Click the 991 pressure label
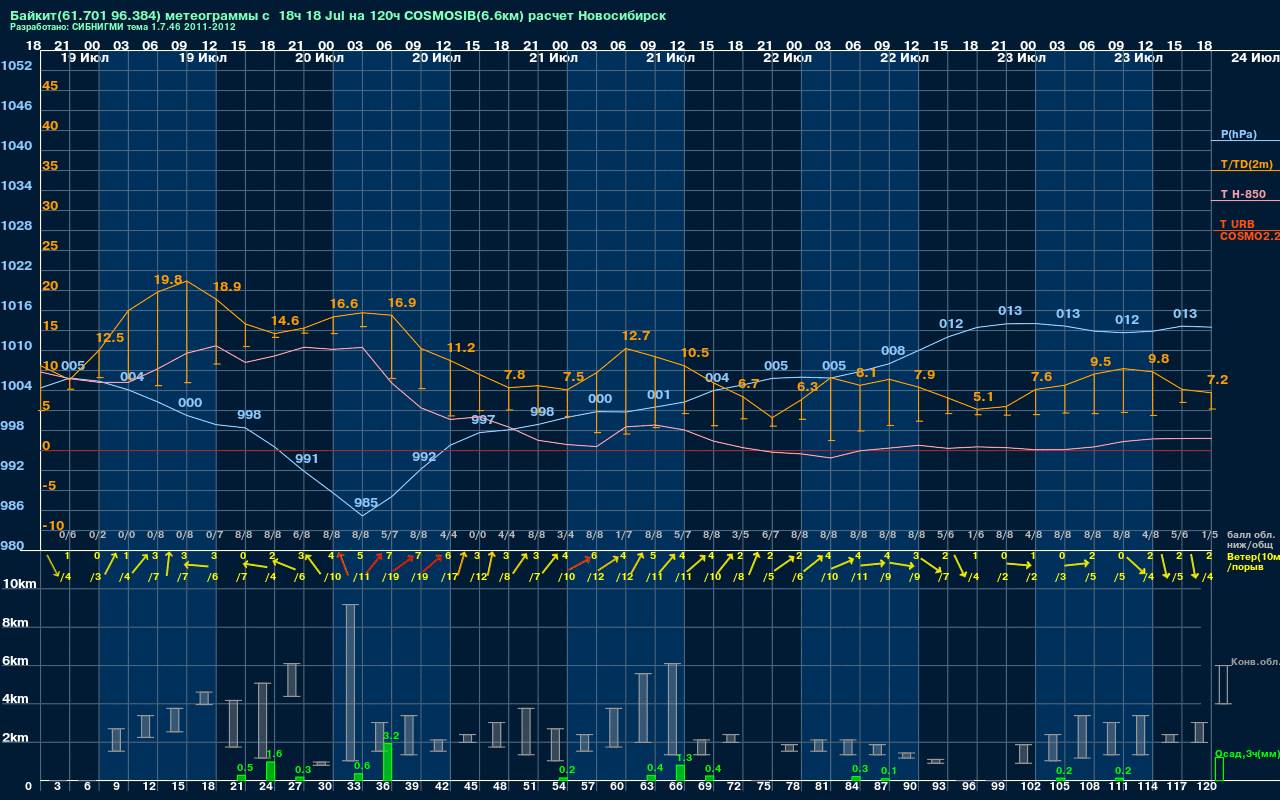Screen dimensions: 1280x800 tap(307, 458)
